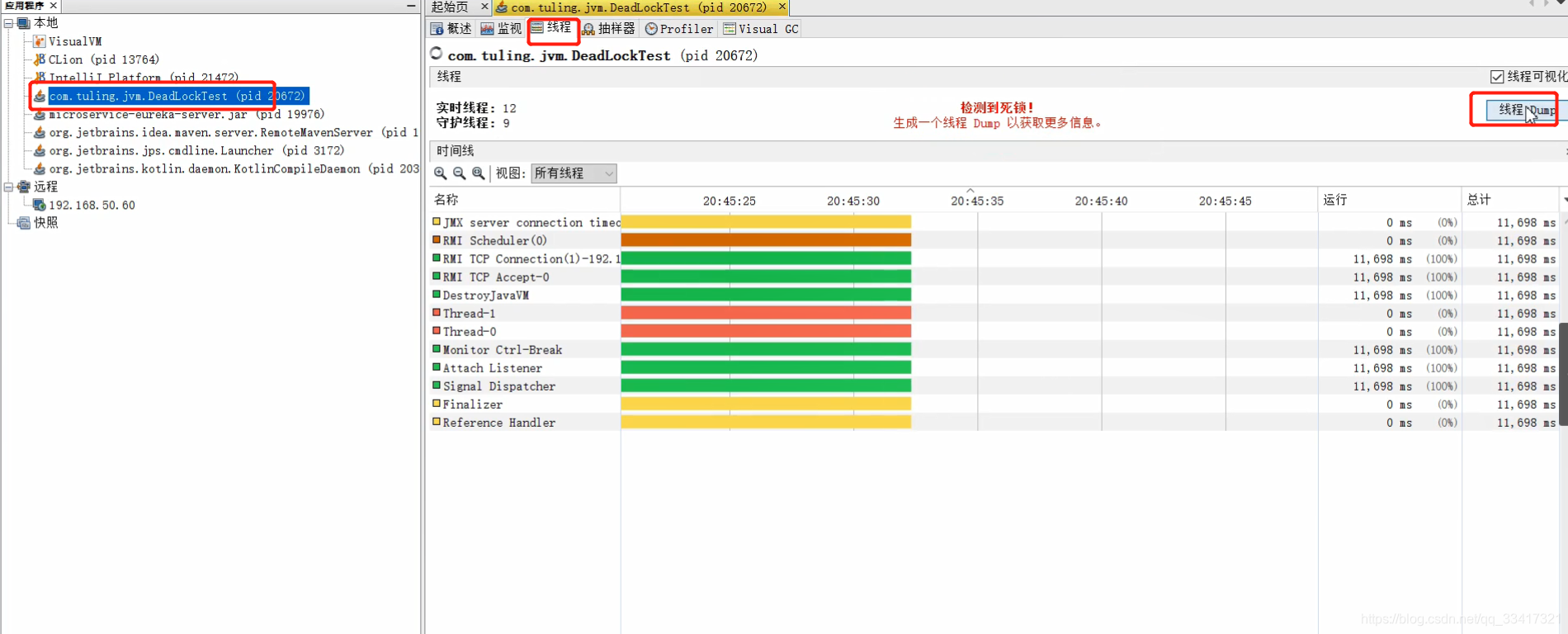Click the 线程 Dump button

click(x=1527, y=110)
